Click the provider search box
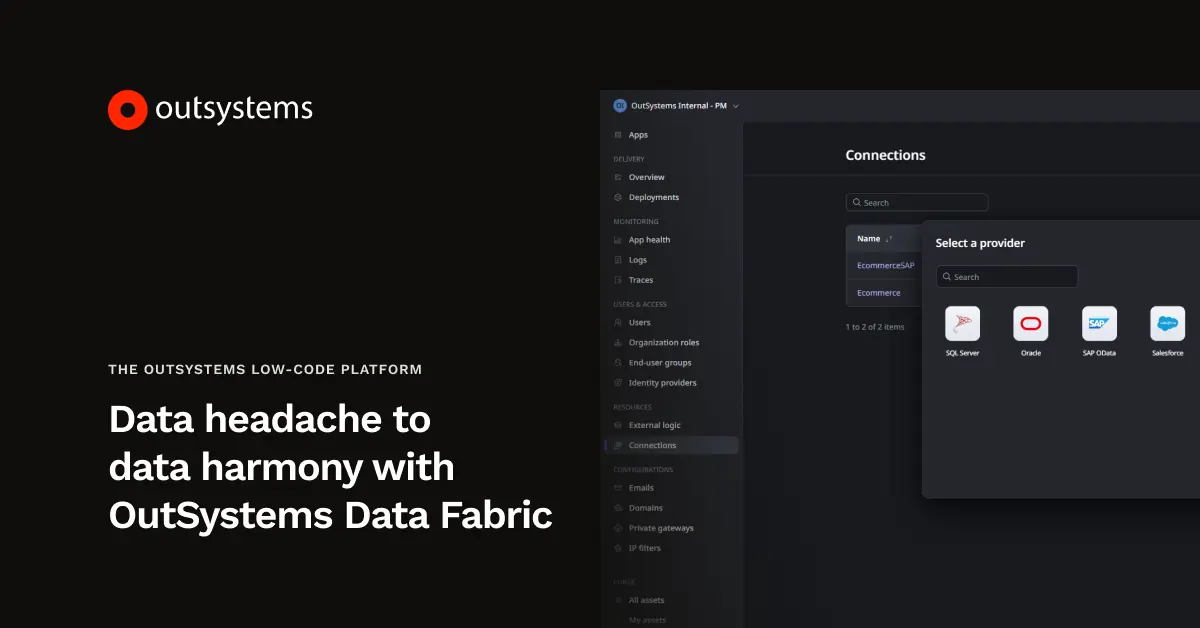This screenshot has width=1200, height=628. click(x=1006, y=276)
